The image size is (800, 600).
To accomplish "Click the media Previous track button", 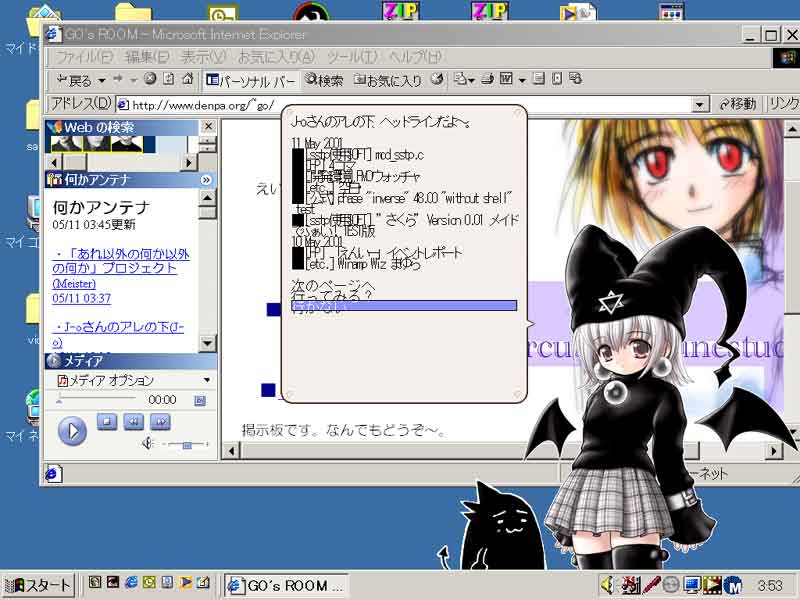I will [x=134, y=422].
